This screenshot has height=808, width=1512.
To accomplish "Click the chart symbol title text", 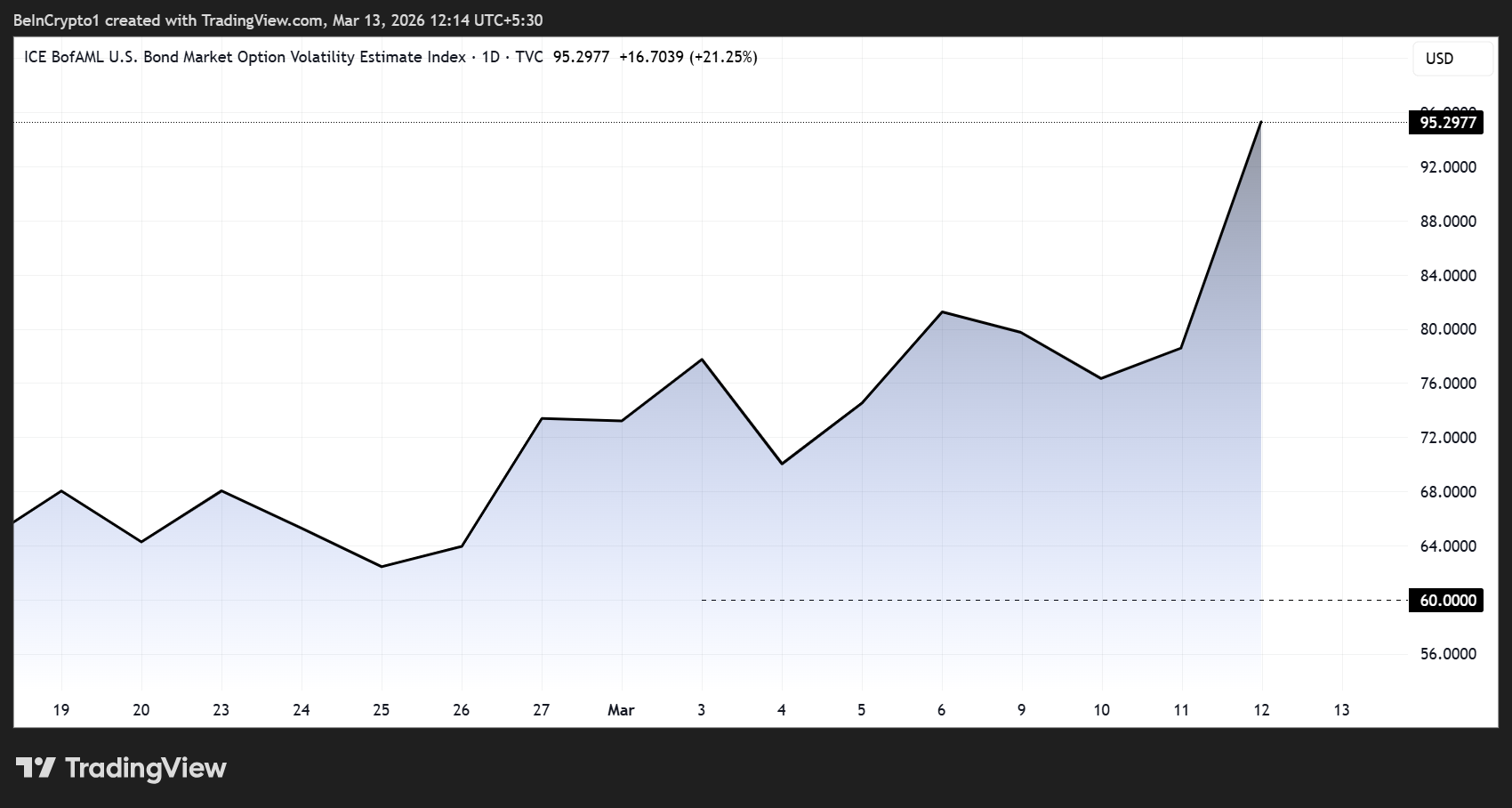I will click(x=245, y=57).
